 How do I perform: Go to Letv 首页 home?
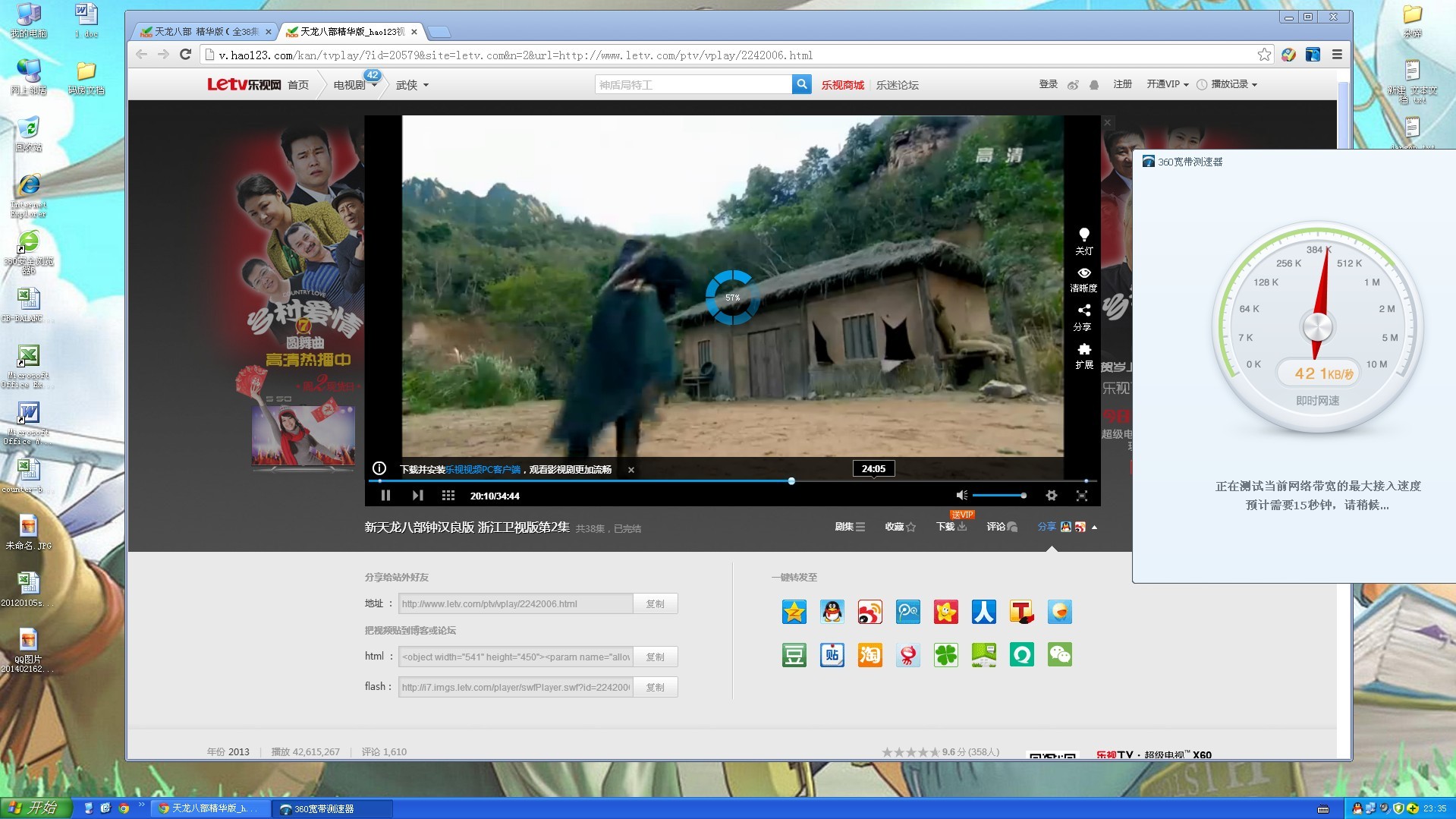tap(298, 85)
